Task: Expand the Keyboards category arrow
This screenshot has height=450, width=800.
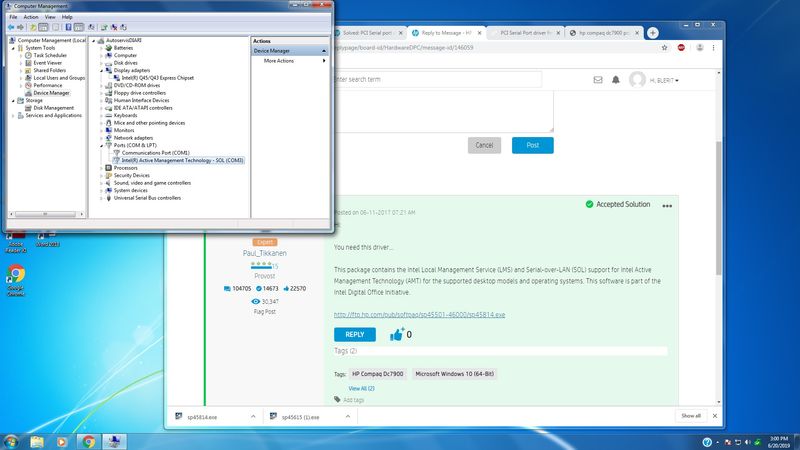Action: pos(102,115)
